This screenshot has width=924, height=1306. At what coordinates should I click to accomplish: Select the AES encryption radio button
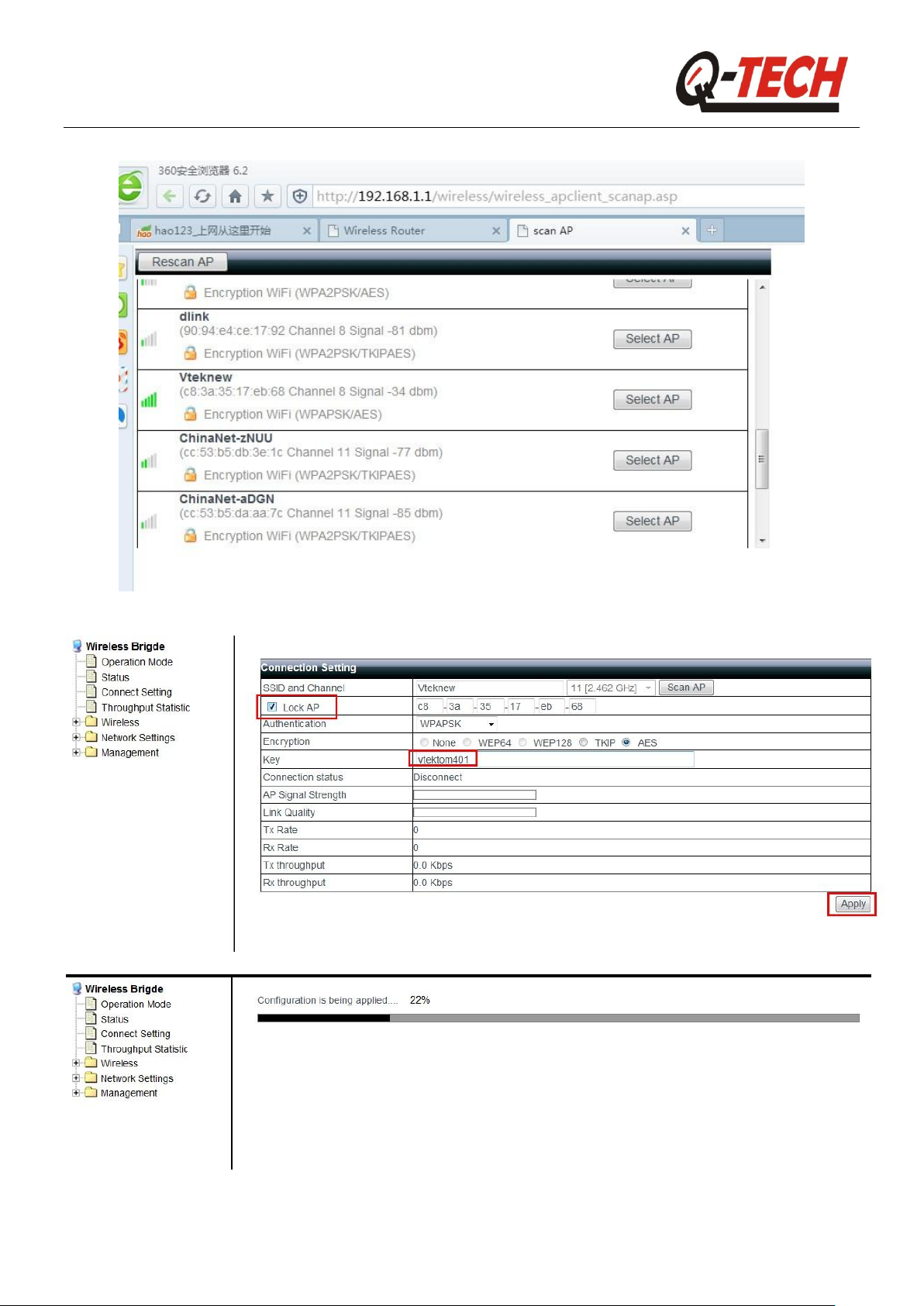(626, 743)
